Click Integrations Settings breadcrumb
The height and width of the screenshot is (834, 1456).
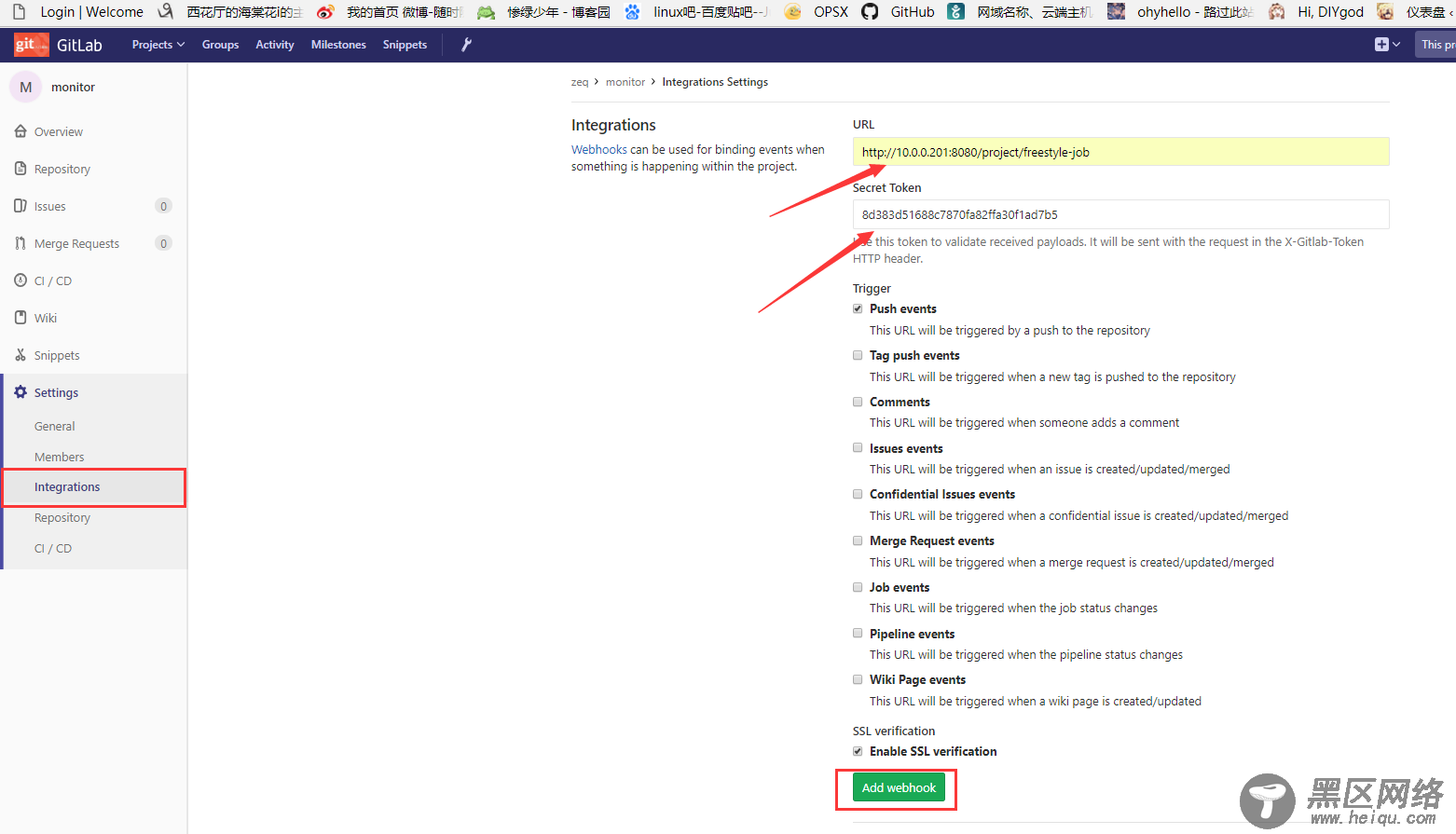click(715, 82)
